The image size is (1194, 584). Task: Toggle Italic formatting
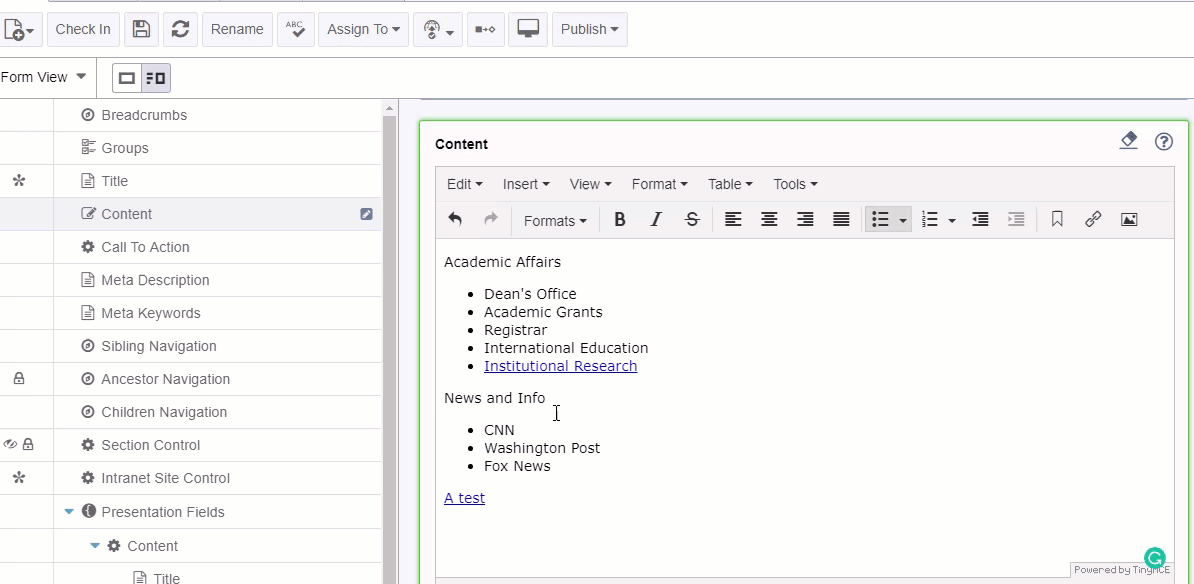pyautogui.click(x=656, y=220)
